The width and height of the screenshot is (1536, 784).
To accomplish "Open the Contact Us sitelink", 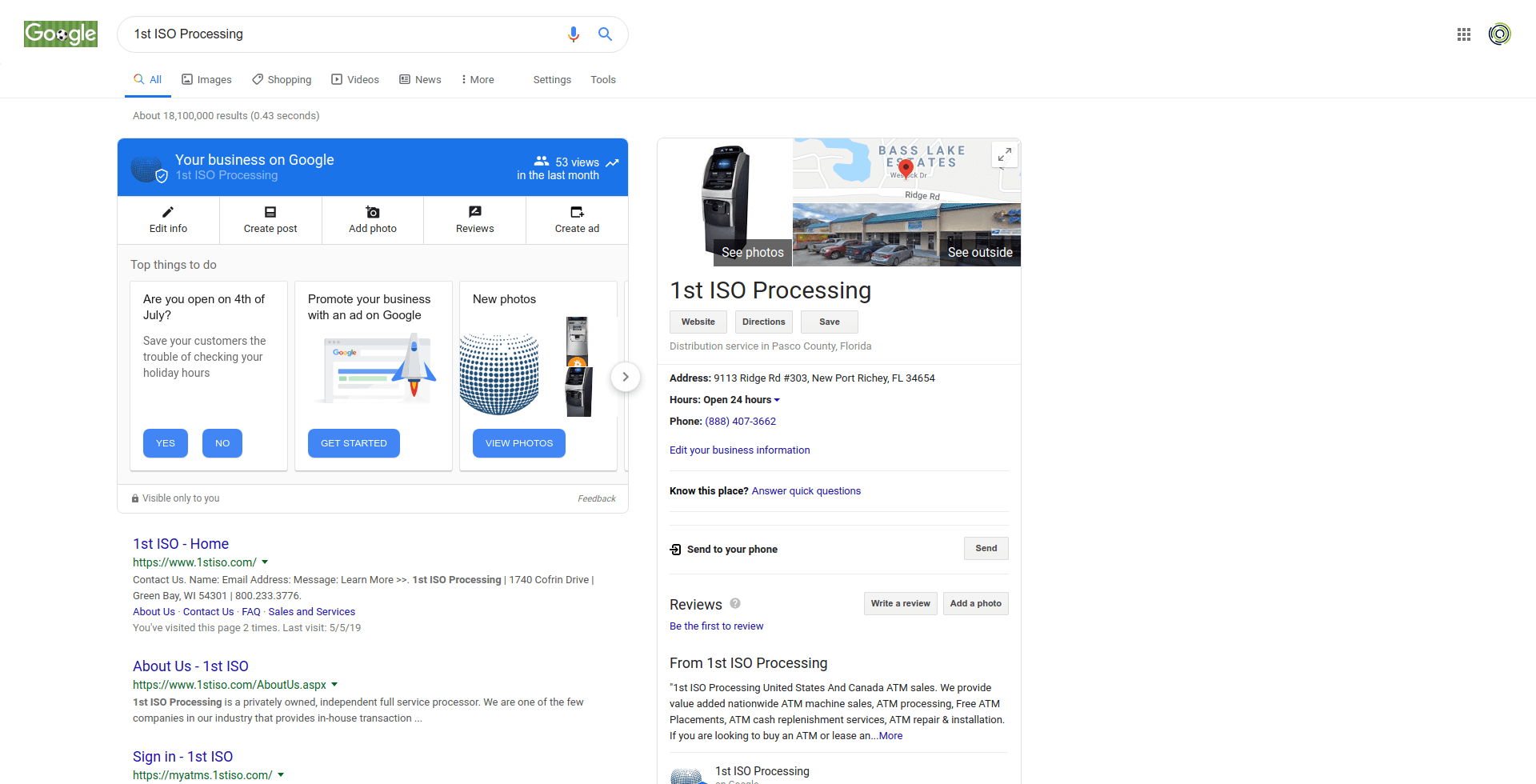I will [209, 612].
